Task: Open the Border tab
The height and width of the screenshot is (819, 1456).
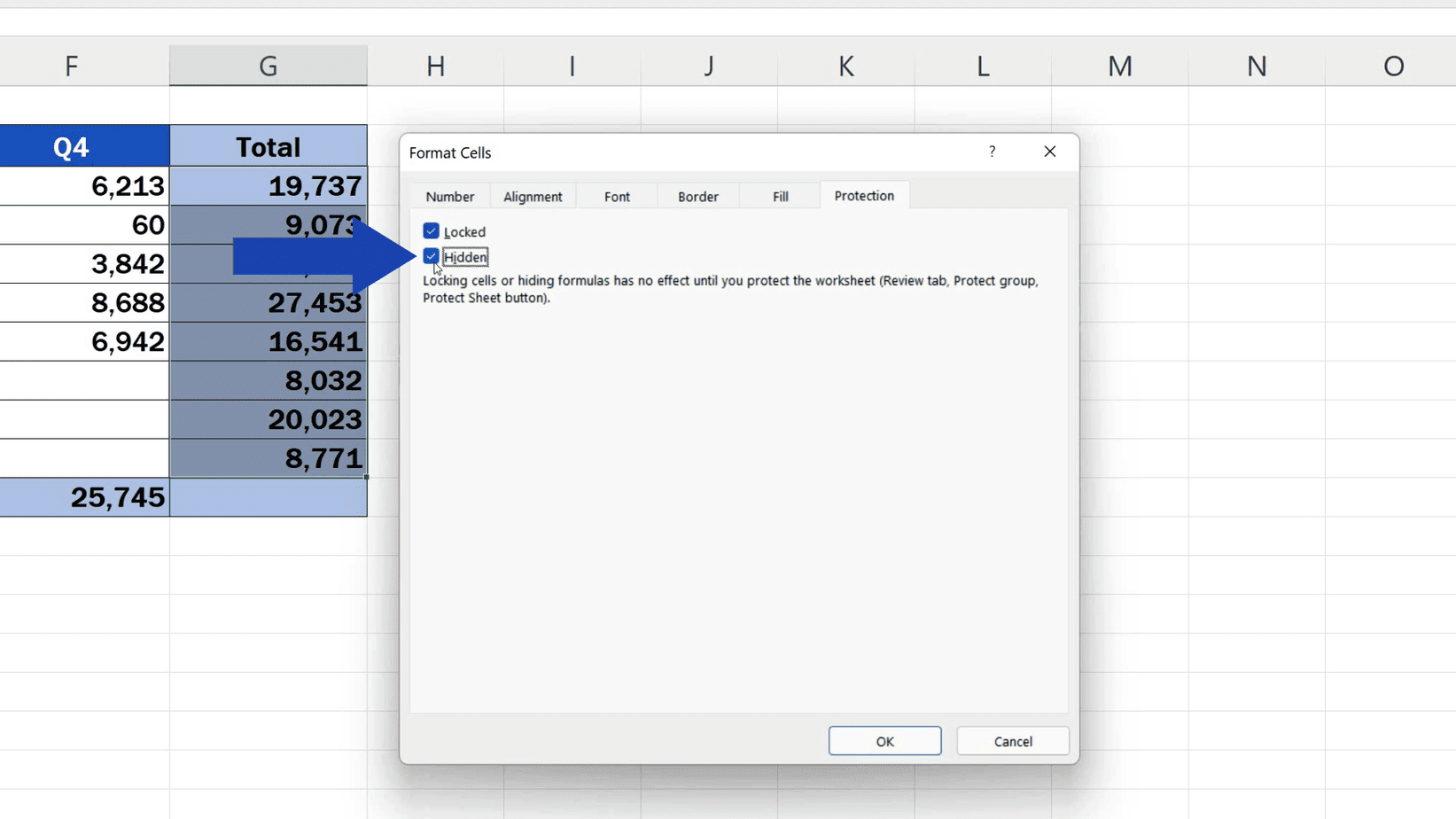Action: (x=698, y=196)
